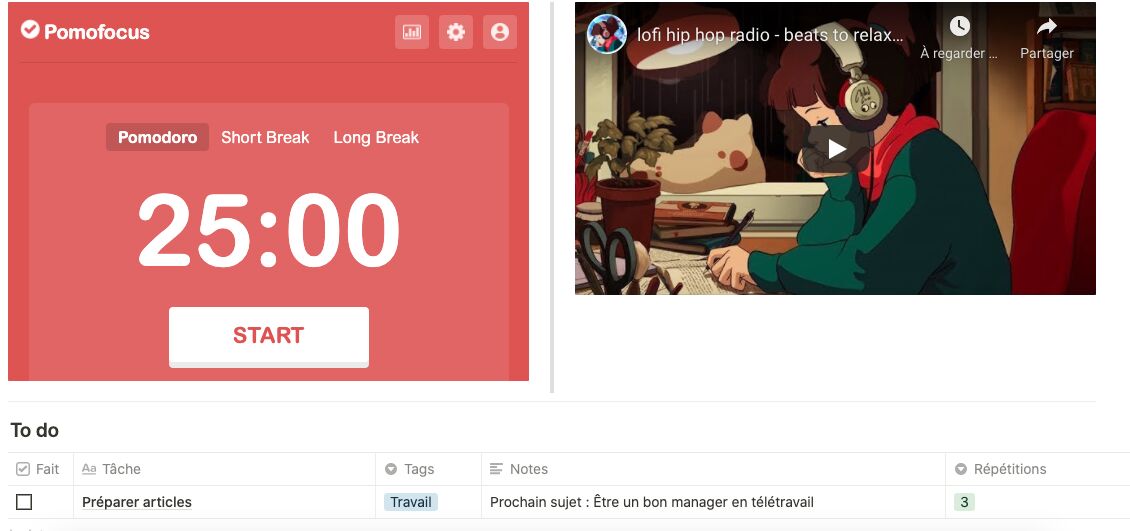Click the Pomofocus logo checkmark
The width and height of the screenshot is (1130, 531).
pos(30,30)
